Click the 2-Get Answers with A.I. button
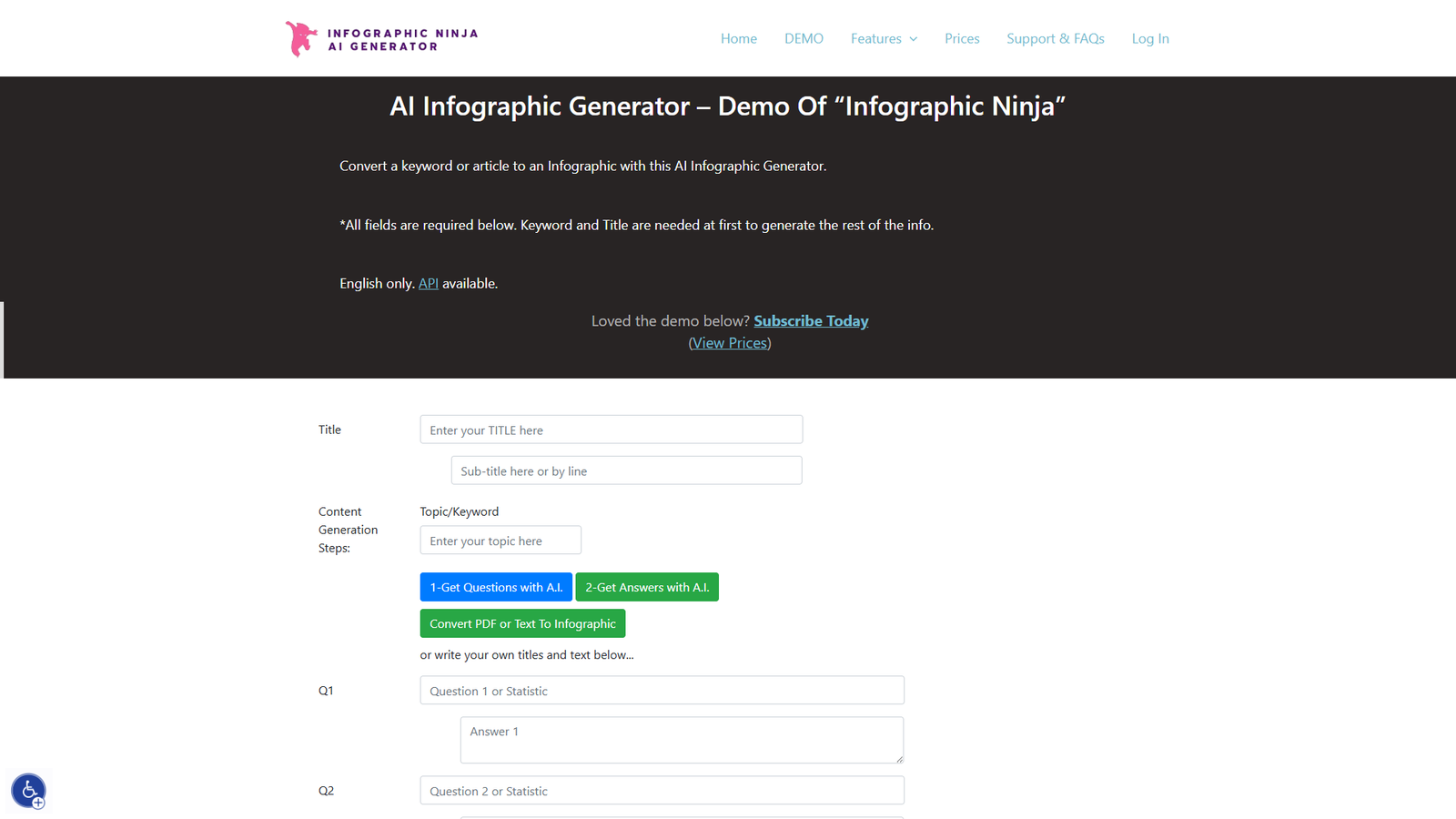This screenshot has width=1456, height=819. click(647, 587)
